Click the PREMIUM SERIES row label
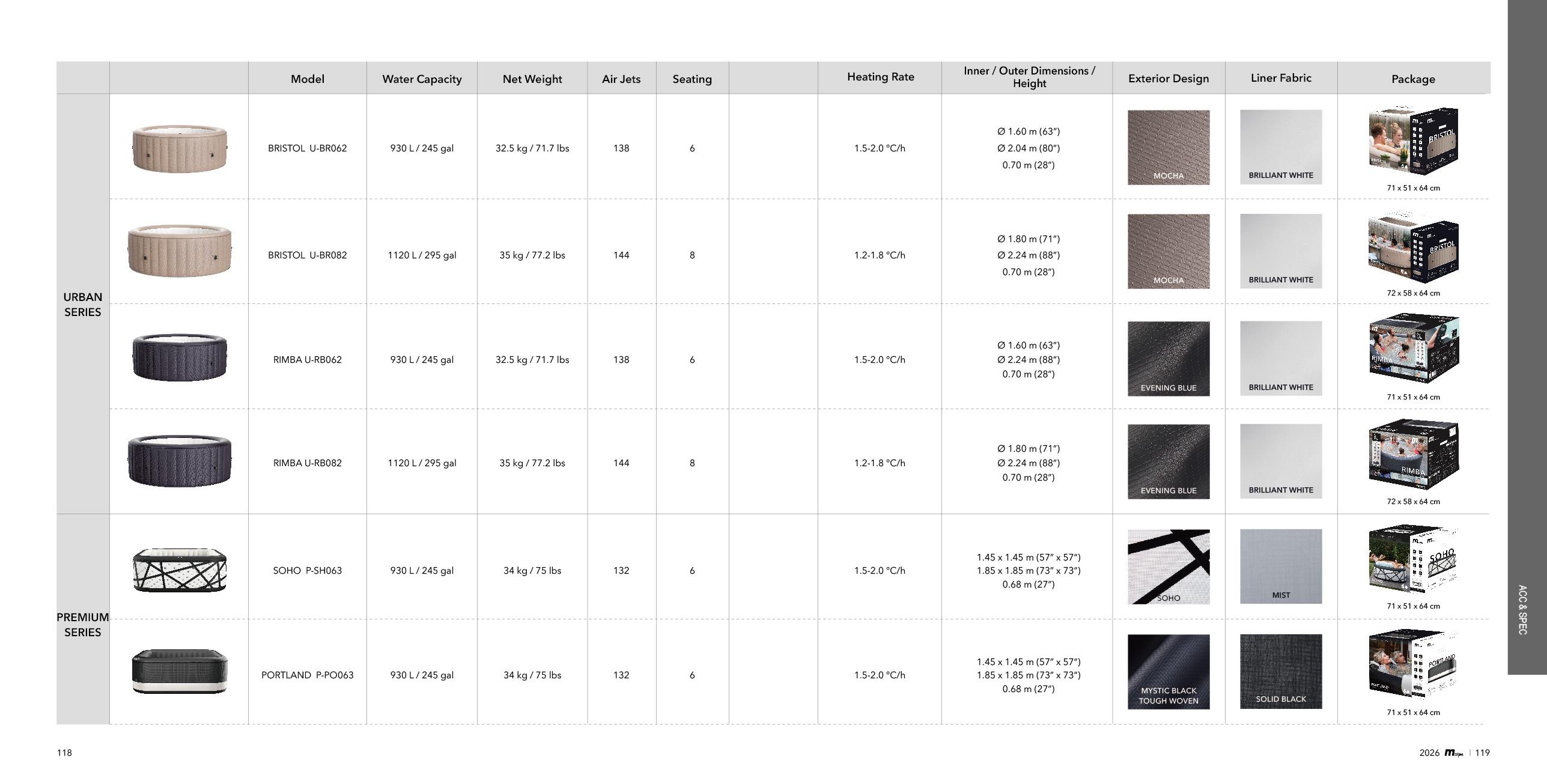The width and height of the screenshot is (1547, 784). (83, 624)
